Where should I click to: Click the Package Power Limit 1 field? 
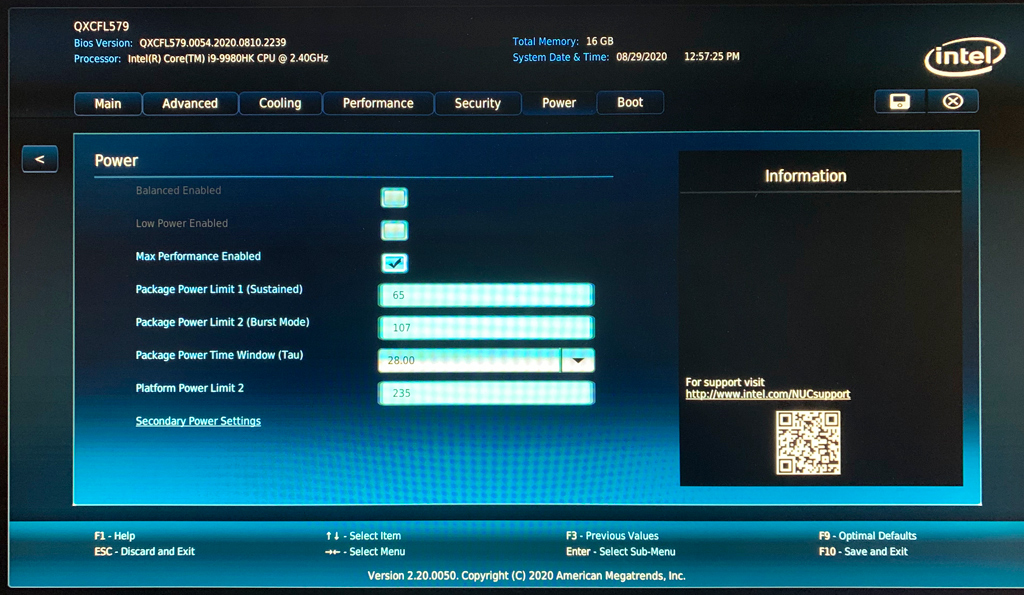tap(485, 294)
